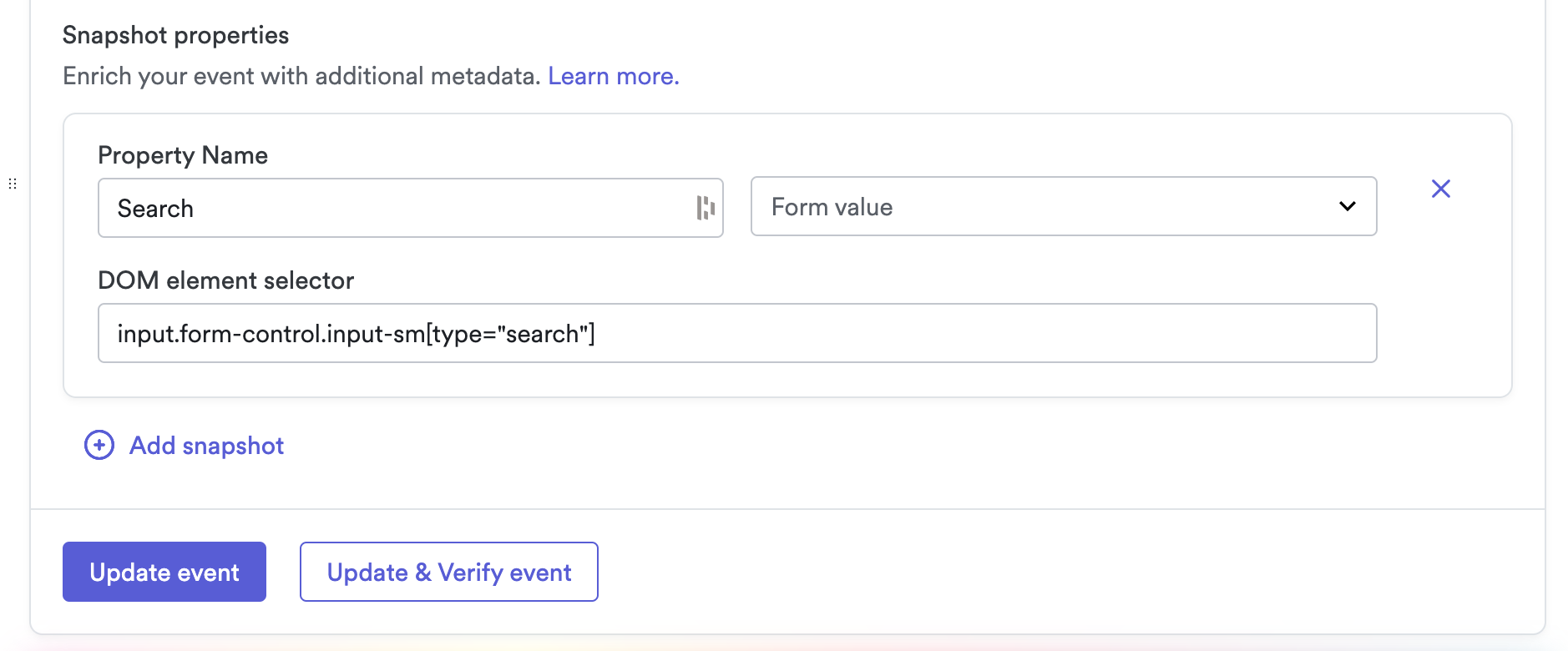
Task: Remove the Search snapshot property with X
Action: pyautogui.click(x=1440, y=189)
